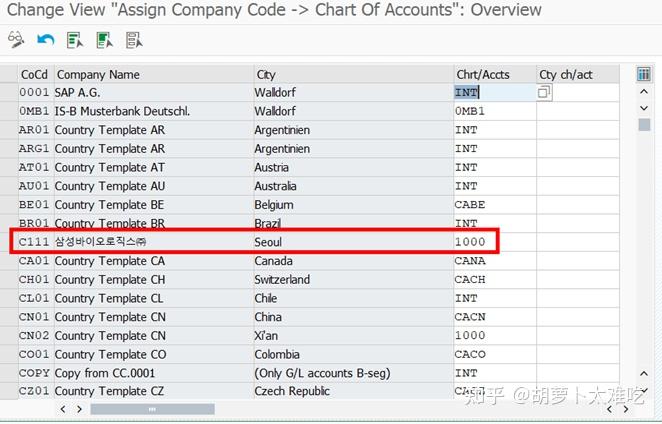Image resolution: width=662 pixels, height=424 pixels.
Task: Click the Company Name column header
Action: click(x=98, y=74)
